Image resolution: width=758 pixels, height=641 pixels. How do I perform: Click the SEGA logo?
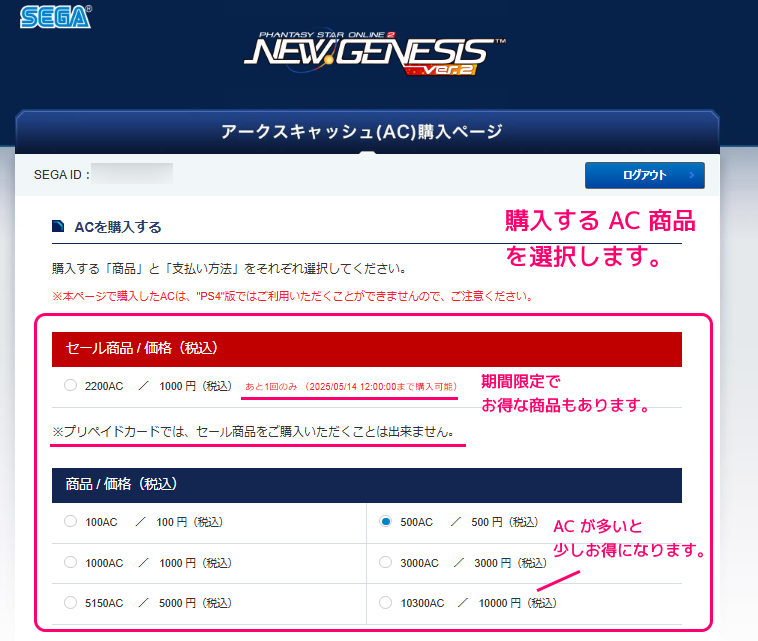click(x=56, y=17)
